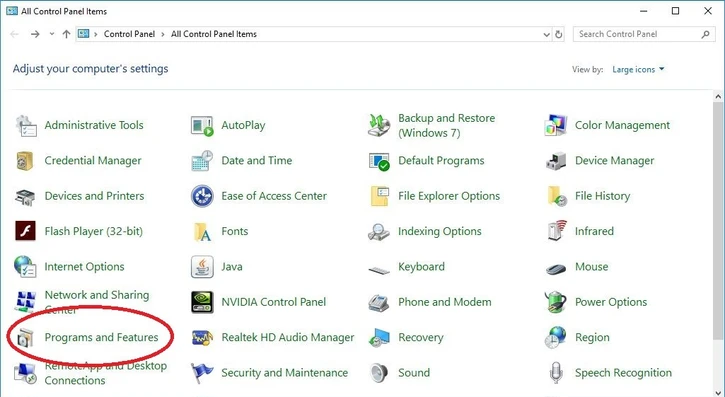Open the View by Large icons dropdown
Screen dimensions: 725x397
[638, 69]
